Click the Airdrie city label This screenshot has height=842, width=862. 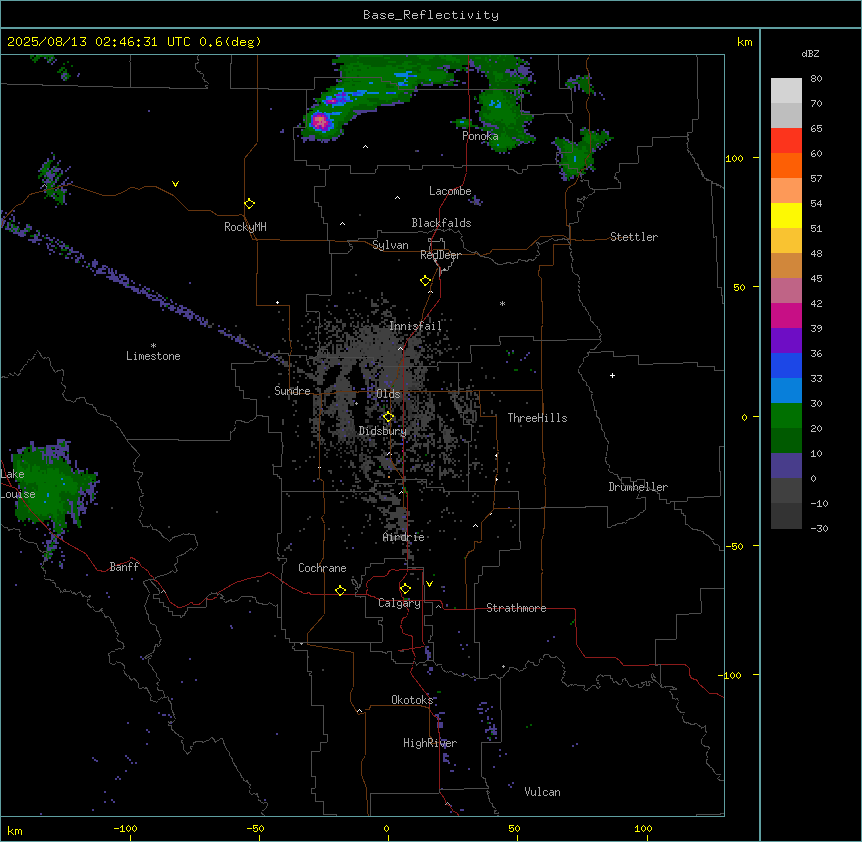404,537
